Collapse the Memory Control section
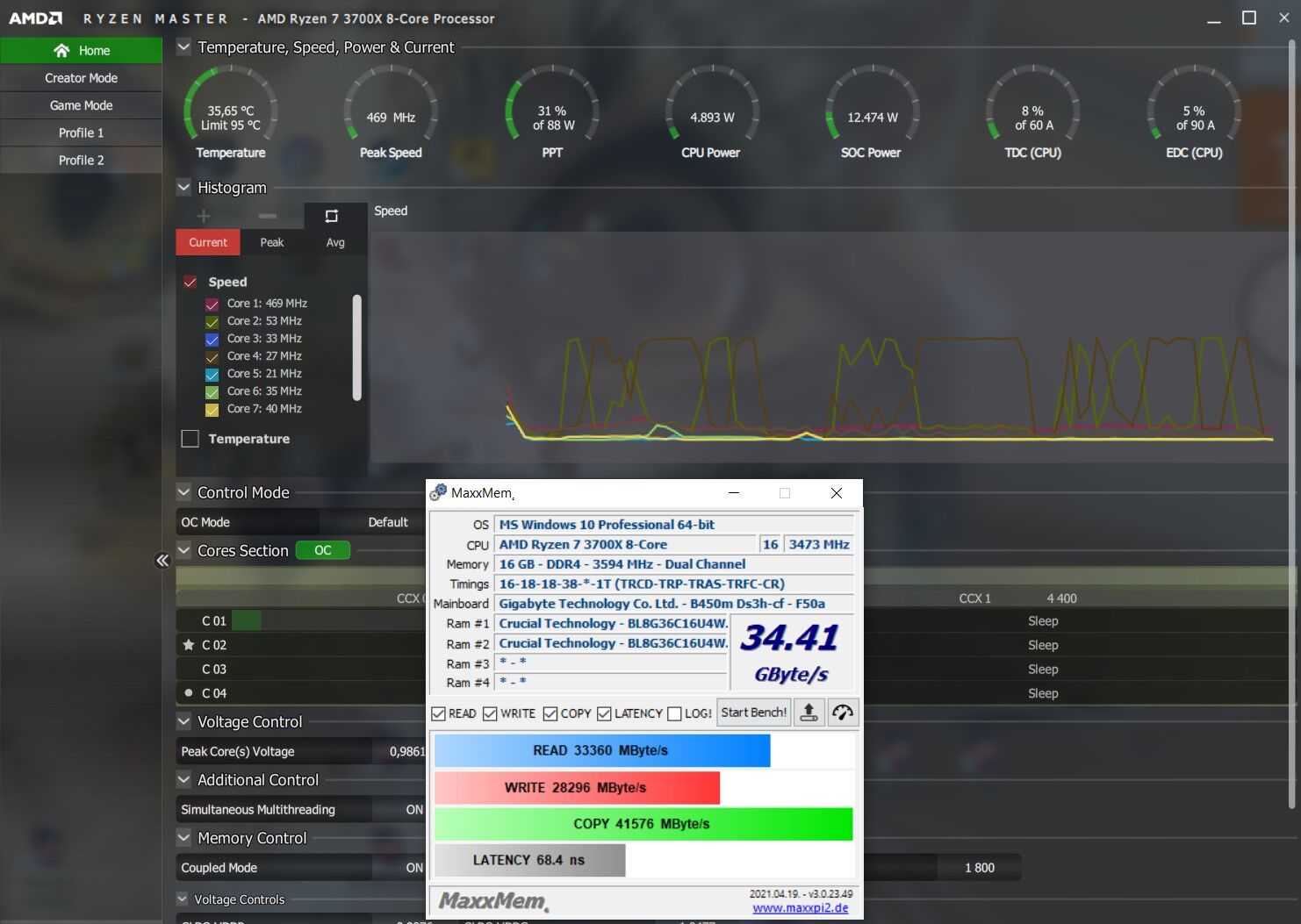The height and width of the screenshot is (924, 1301). pyautogui.click(x=183, y=838)
